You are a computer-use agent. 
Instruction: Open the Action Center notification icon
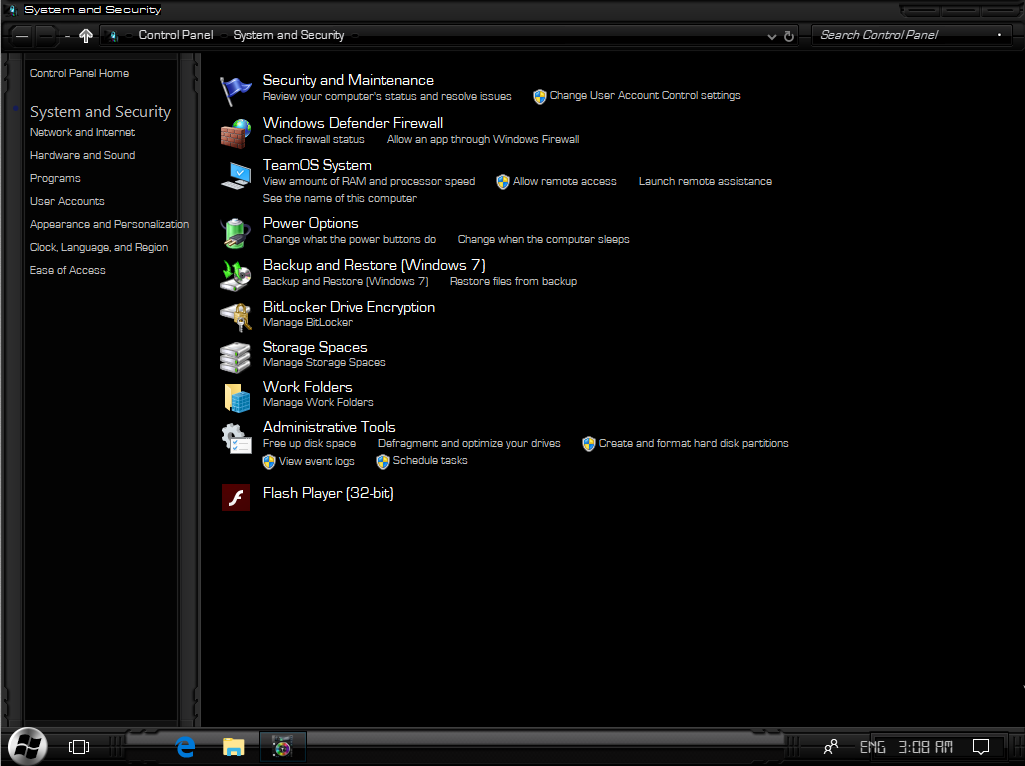981,746
